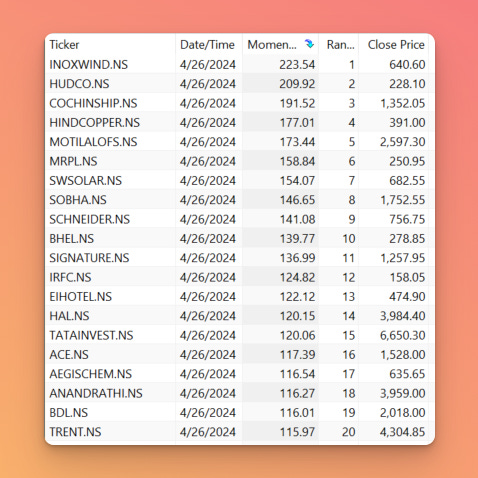This screenshot has height=478, width=478.
Task: Click momentum value 158.84
Action: point(297,161)
